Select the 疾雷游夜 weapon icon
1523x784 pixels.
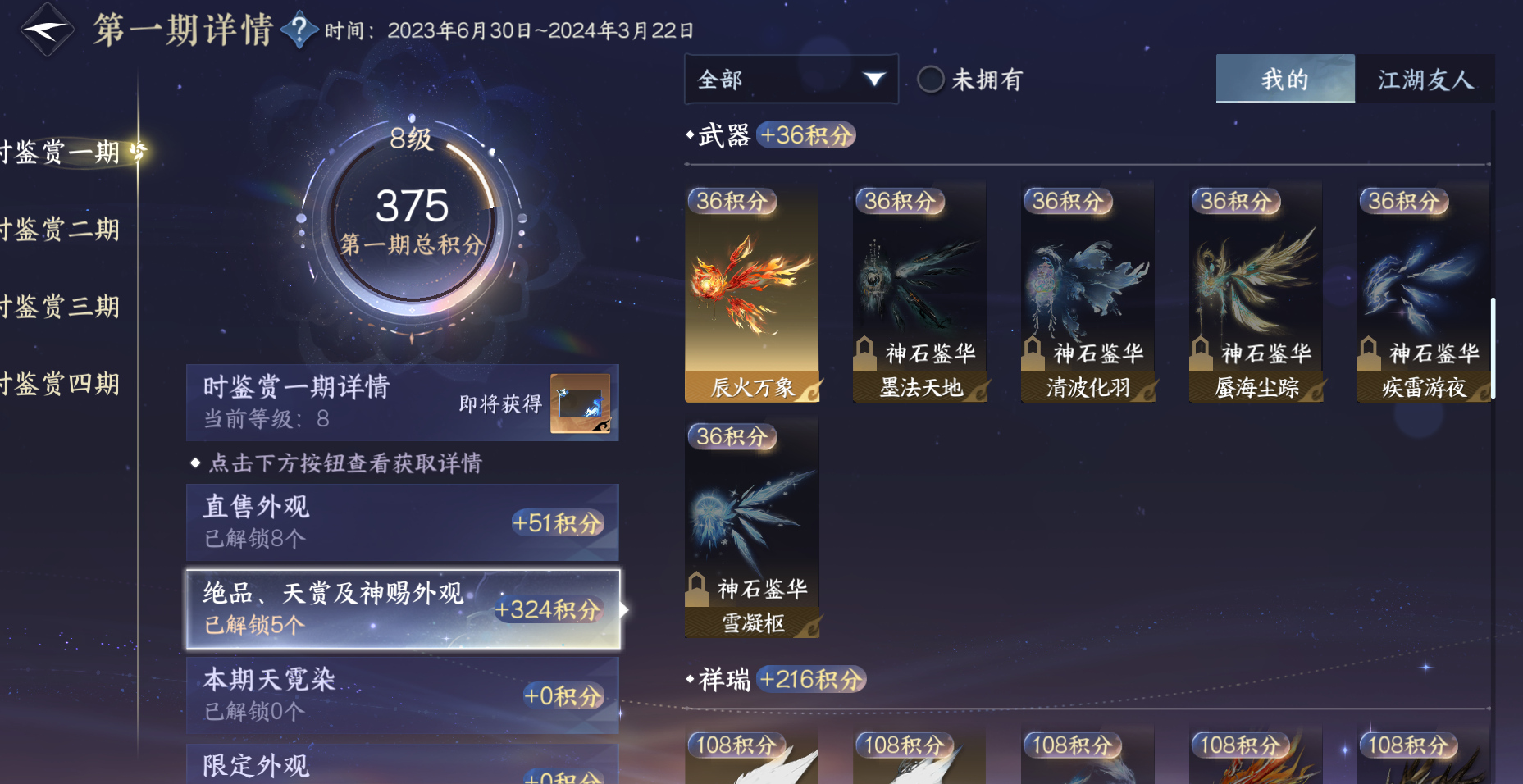pyautogui.click(x=1423, y=293)
